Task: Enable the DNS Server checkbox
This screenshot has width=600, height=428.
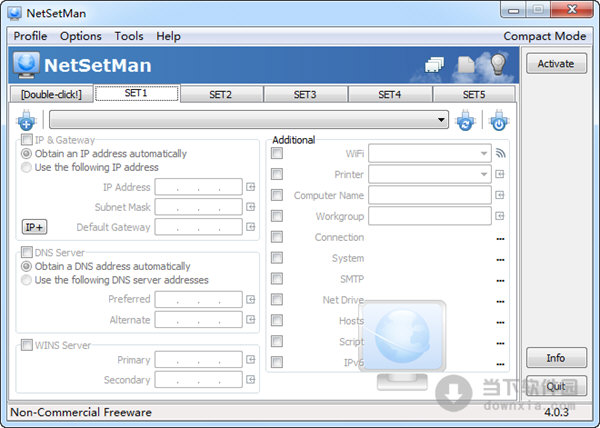Action: coord(27,252)
